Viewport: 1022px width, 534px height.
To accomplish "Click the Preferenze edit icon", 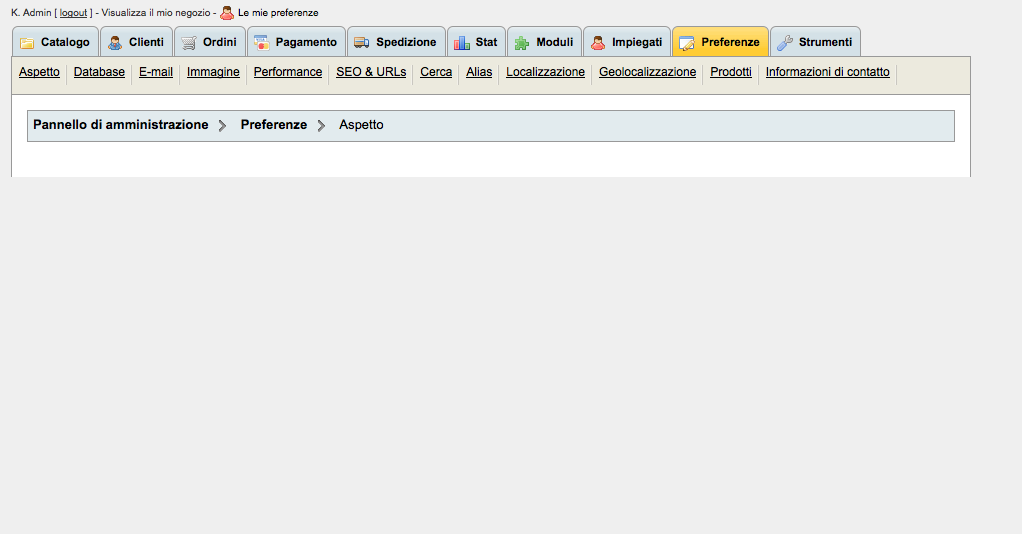I will coord(687,43).
